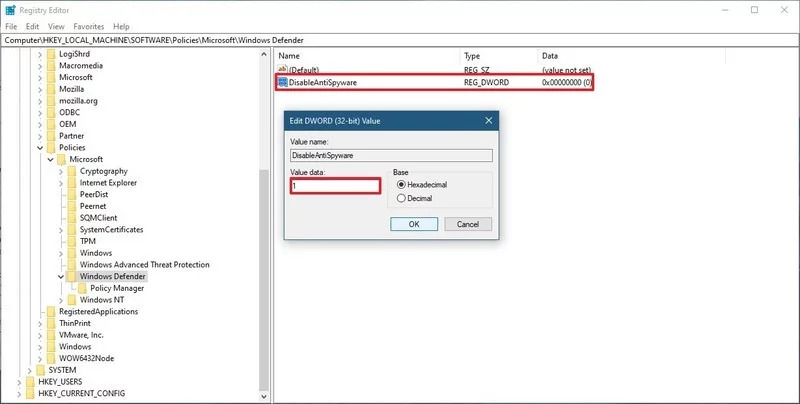Click the Value data input field
Image resolution: width=800 pixels, height=404 pixels.
point(335,186)
